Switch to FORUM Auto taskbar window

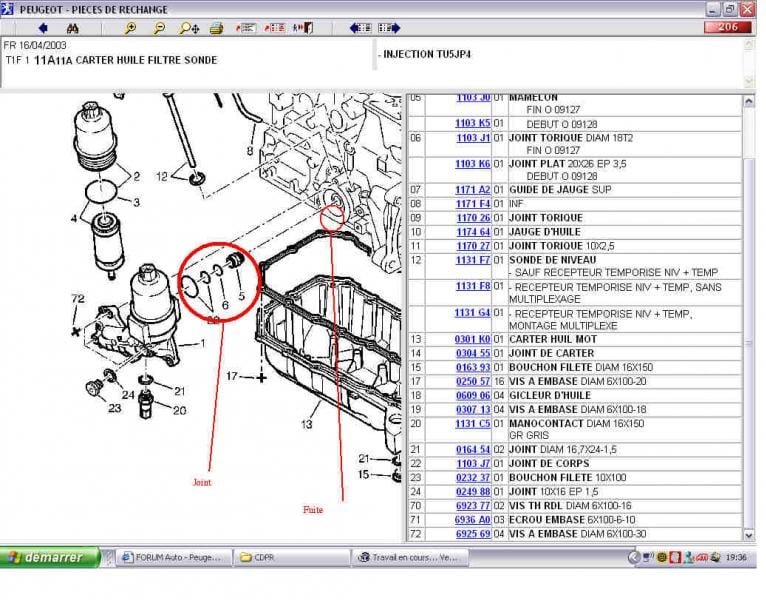pos(173,557)
